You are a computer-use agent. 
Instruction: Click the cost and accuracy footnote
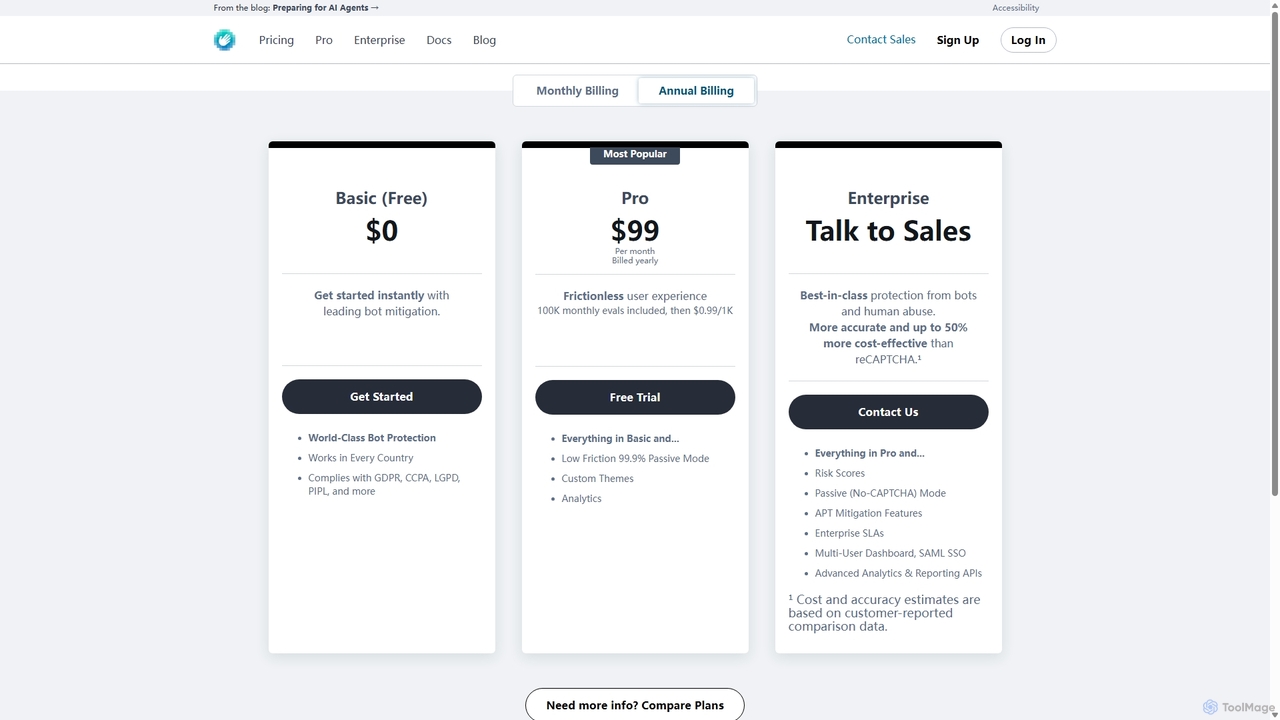[x=884, y=613]
